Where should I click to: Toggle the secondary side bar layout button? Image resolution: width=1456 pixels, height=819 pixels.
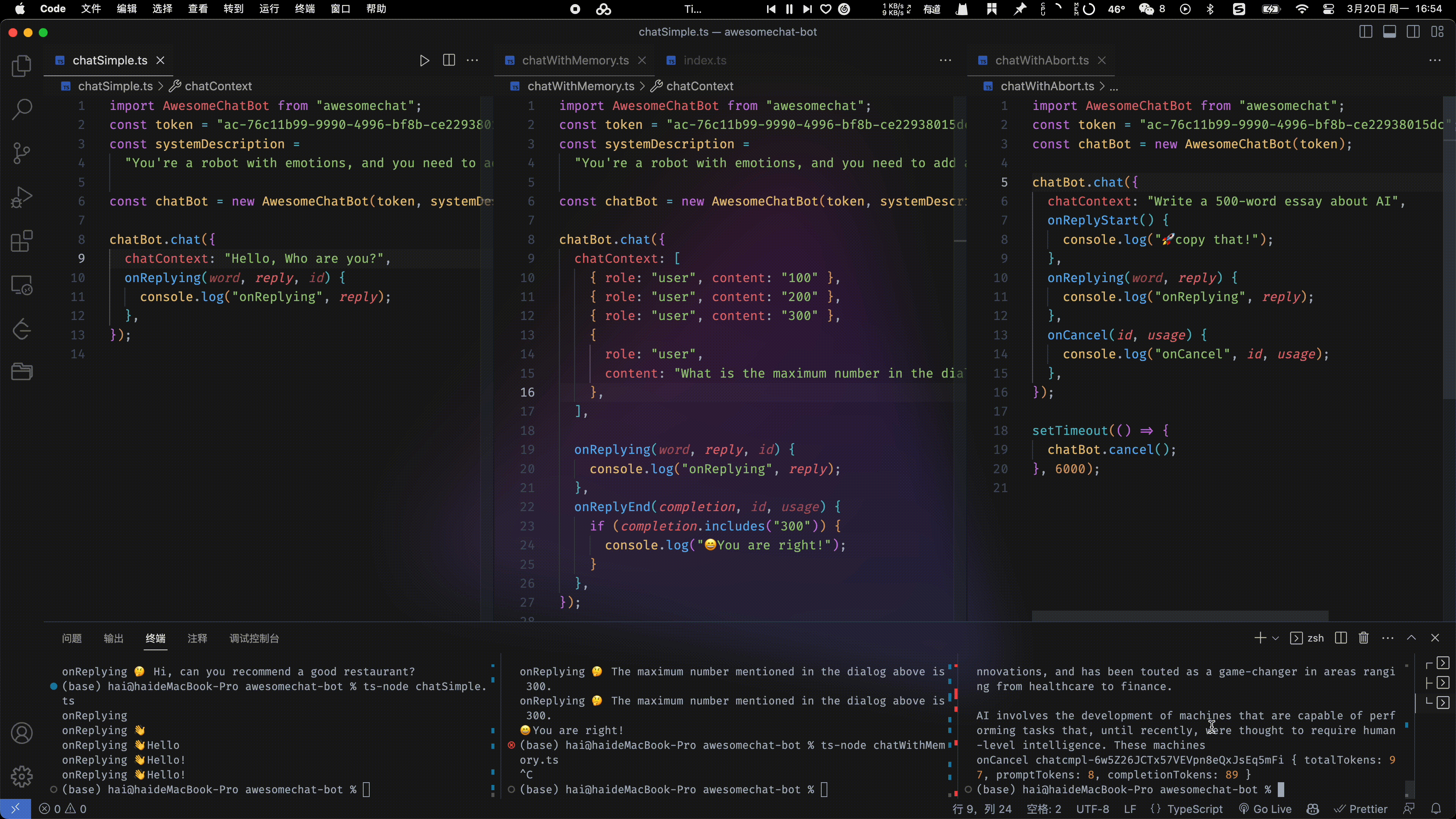point(1413,32)
